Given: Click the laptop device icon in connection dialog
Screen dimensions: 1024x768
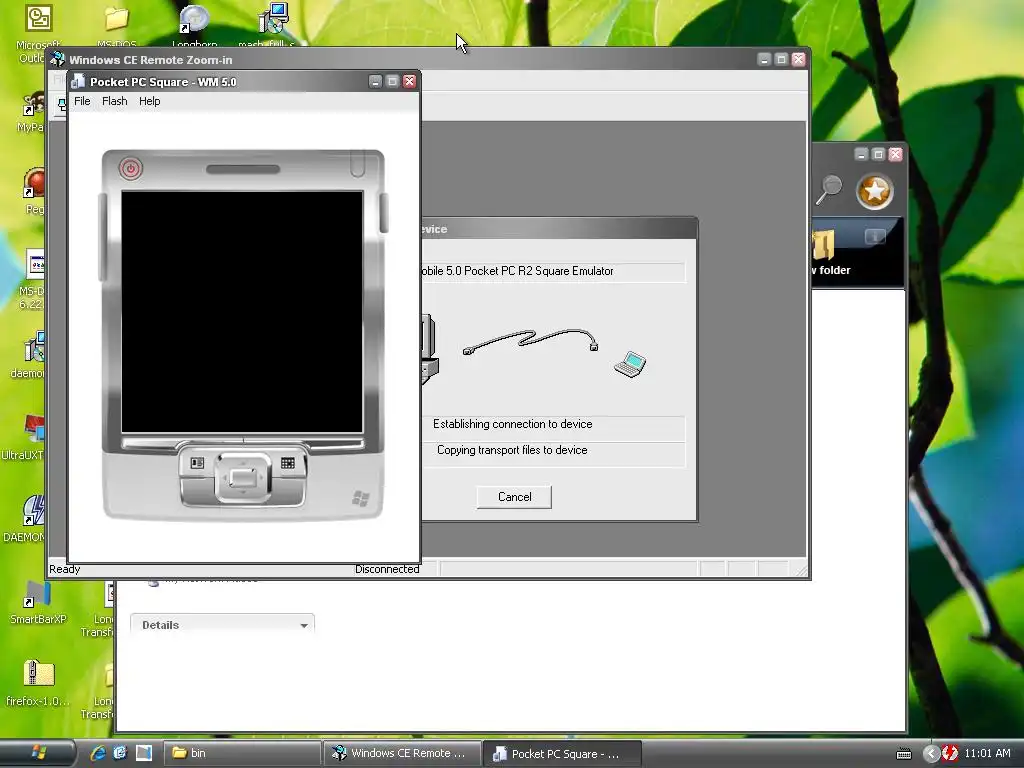Looking at the screenshot, I should (630, 364).
